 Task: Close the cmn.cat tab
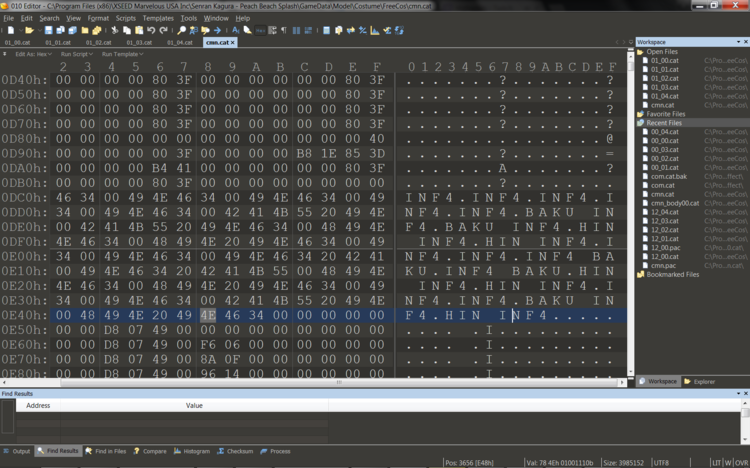[233, 43]
